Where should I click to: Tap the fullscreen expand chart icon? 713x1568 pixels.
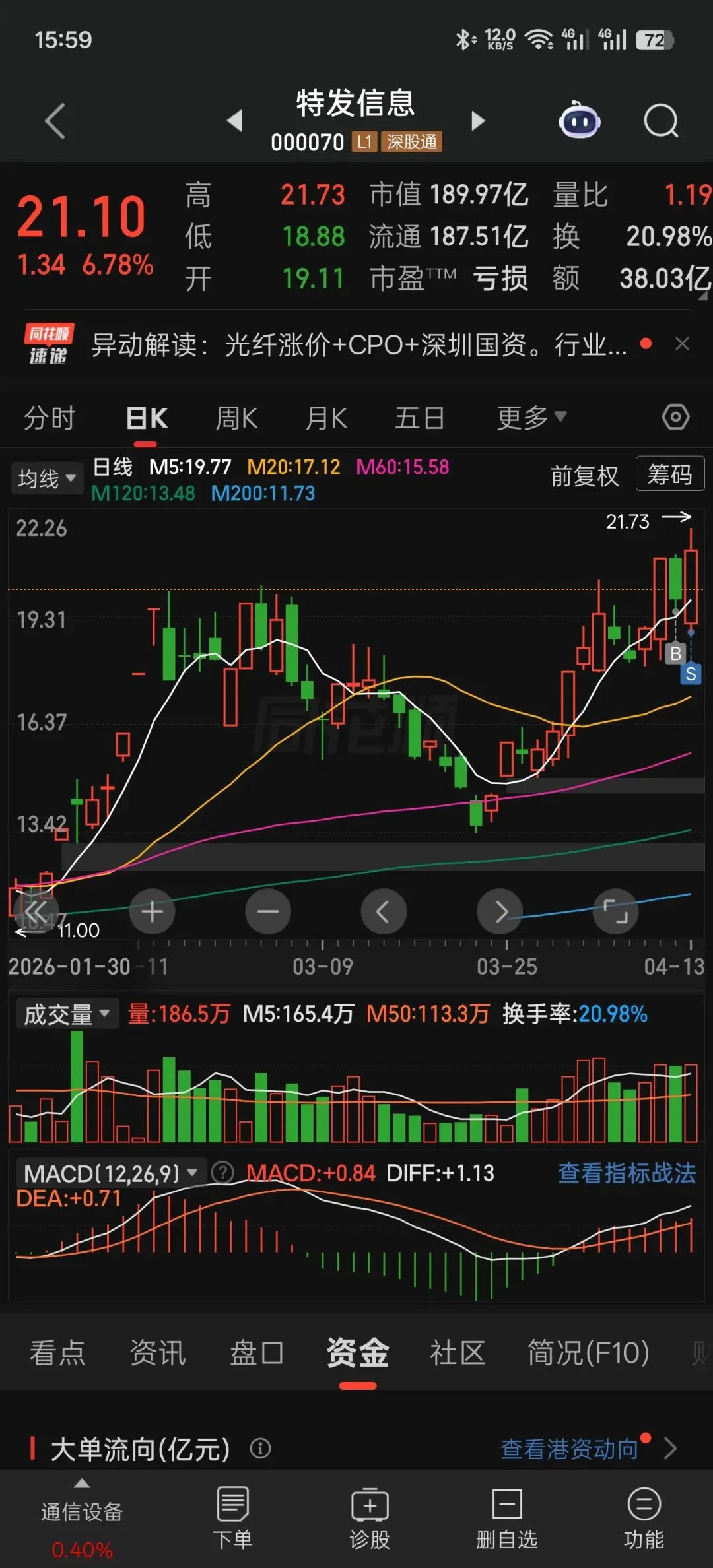point(616,911)
